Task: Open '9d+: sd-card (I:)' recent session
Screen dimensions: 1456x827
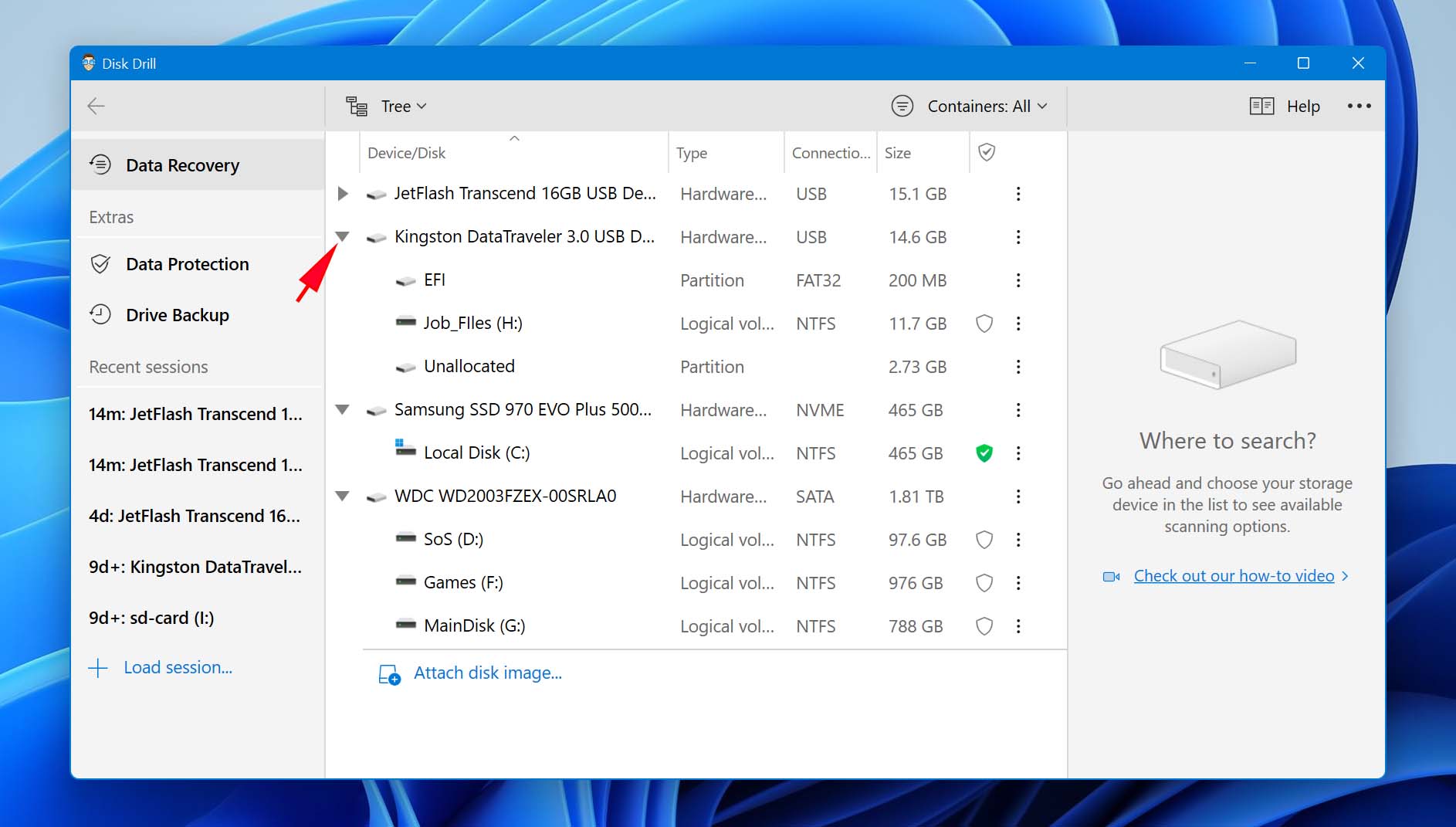Action: tap(196, 618)
